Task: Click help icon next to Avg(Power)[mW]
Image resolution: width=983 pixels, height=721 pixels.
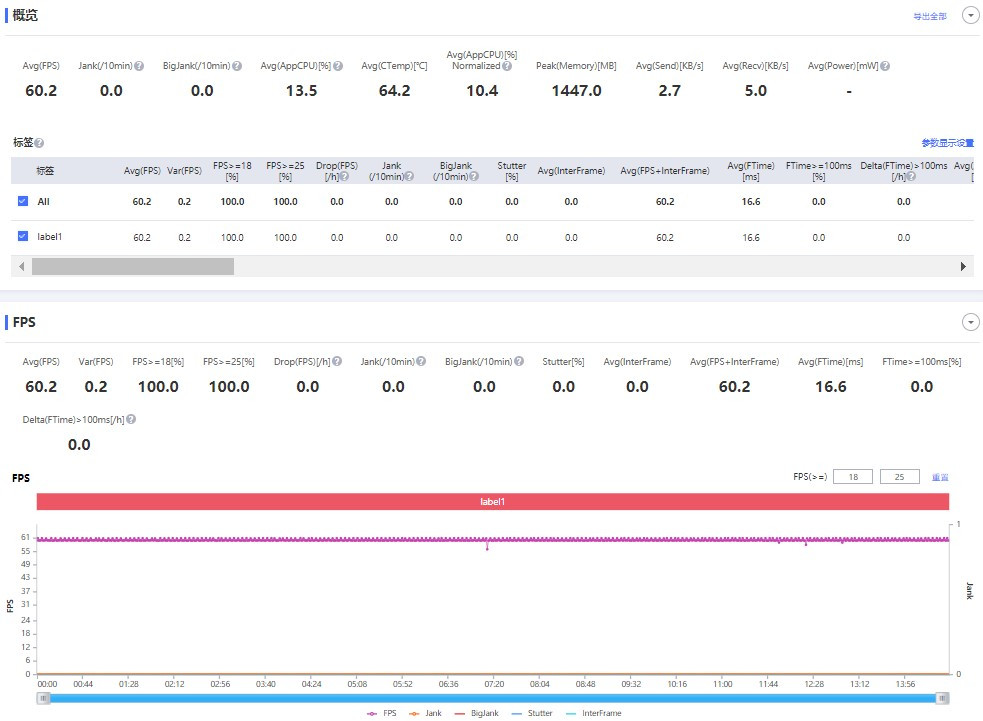Action: (885, 66)
